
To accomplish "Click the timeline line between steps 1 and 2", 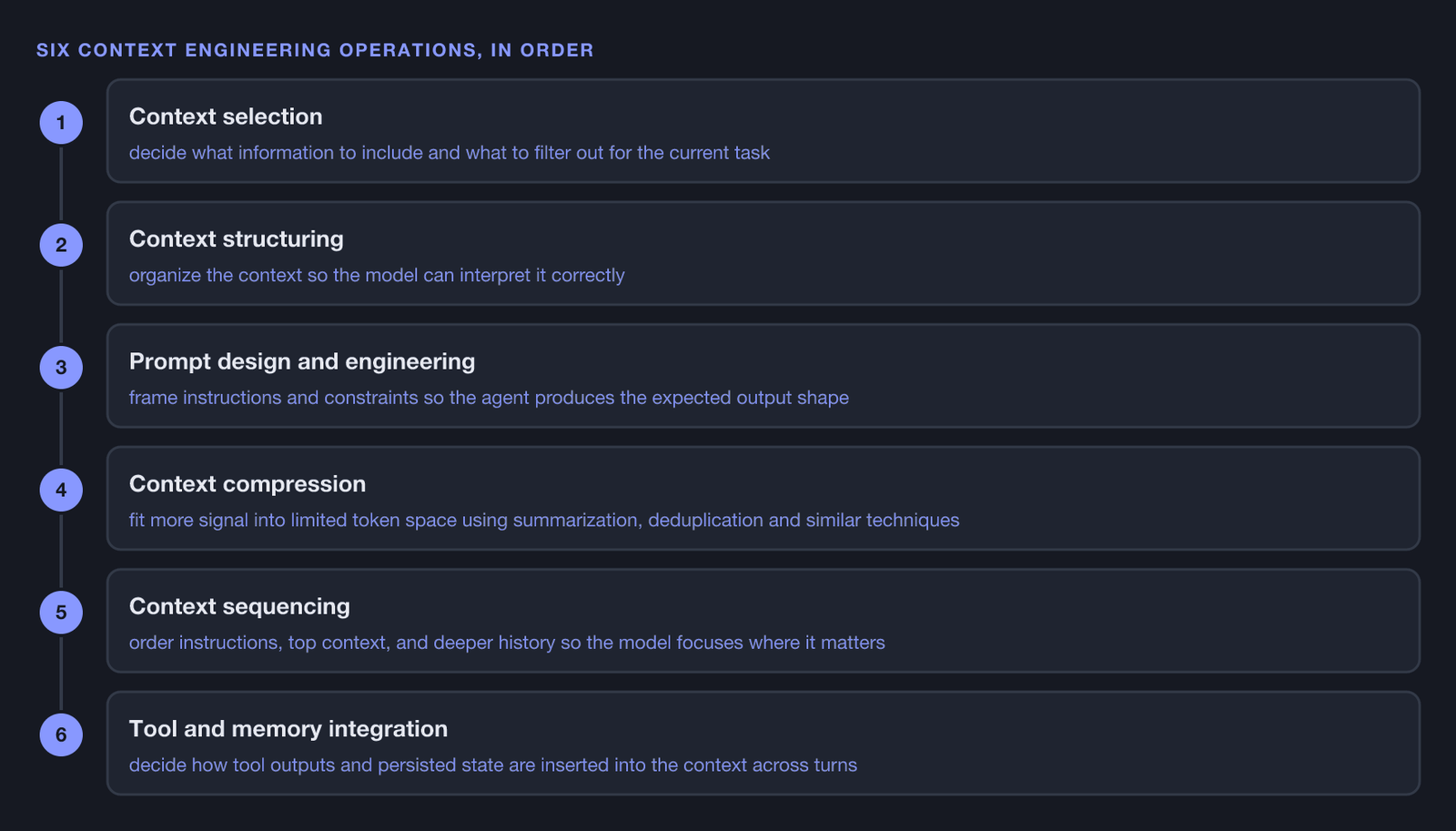I will point(61,184).
